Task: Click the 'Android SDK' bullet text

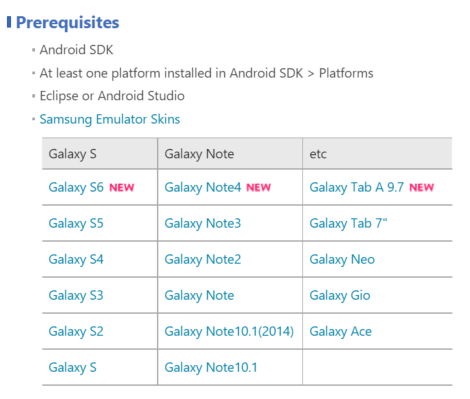Action: (76, 50)
